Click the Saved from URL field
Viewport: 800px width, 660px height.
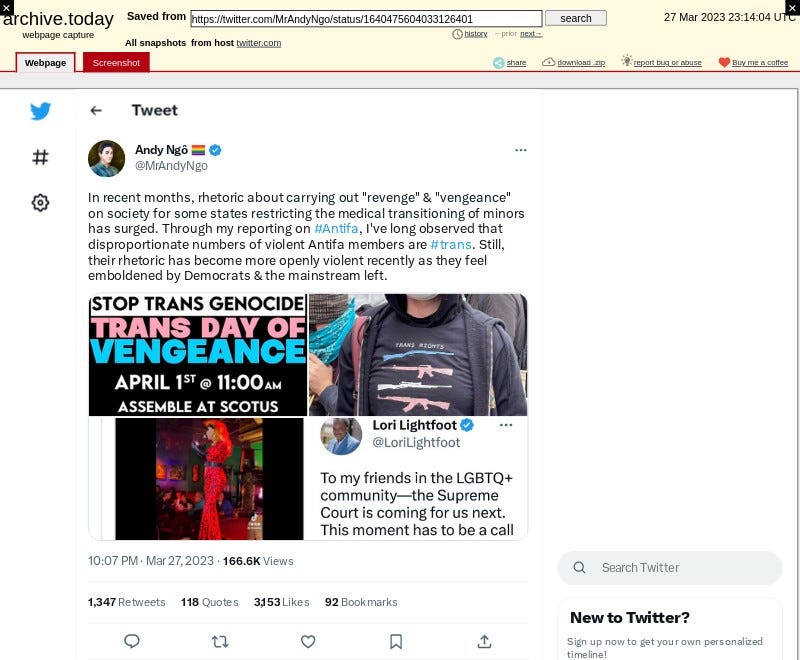366,19
